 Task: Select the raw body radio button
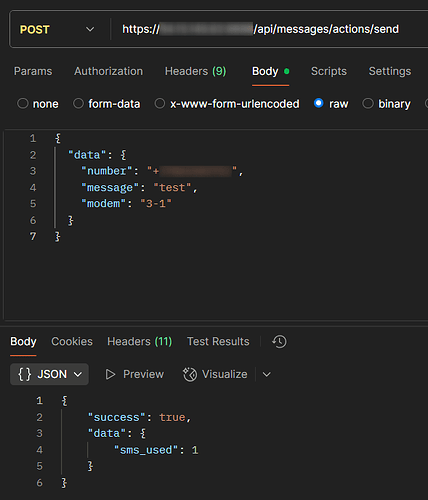[319, 103]
